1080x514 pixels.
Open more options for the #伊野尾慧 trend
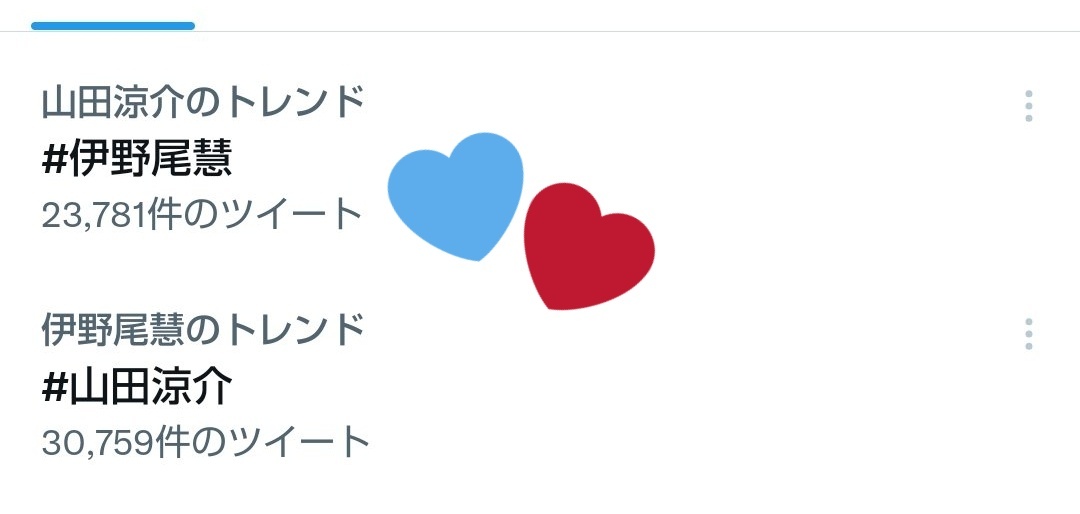click(1028, 106)
